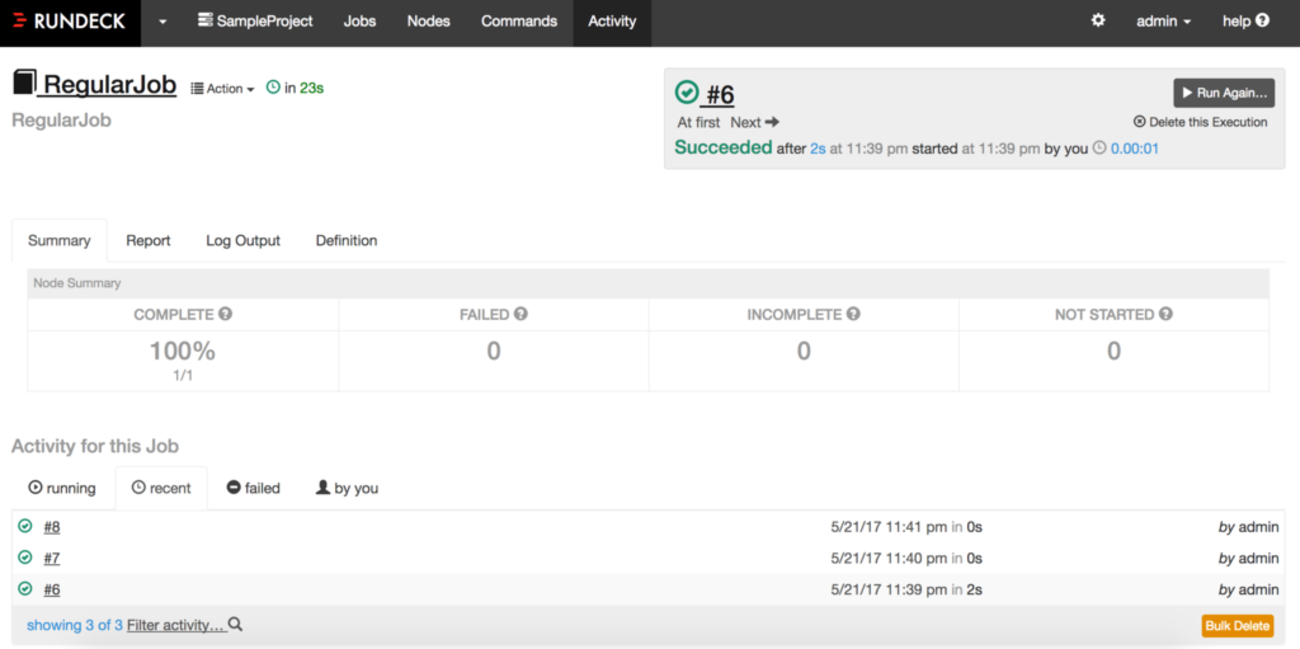The image size is (1300, 649).
Task: Click the help icon beside FAILED
Action: point(521,314)
